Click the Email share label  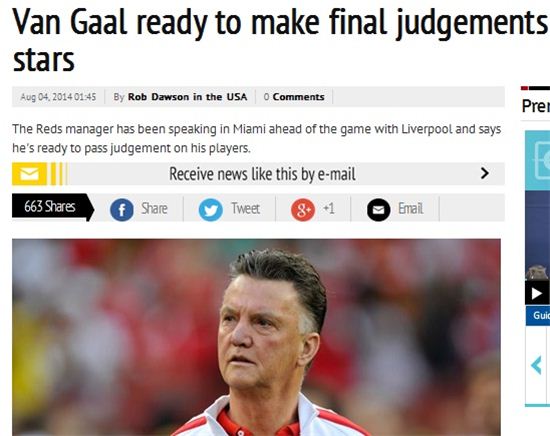(411, 209)
